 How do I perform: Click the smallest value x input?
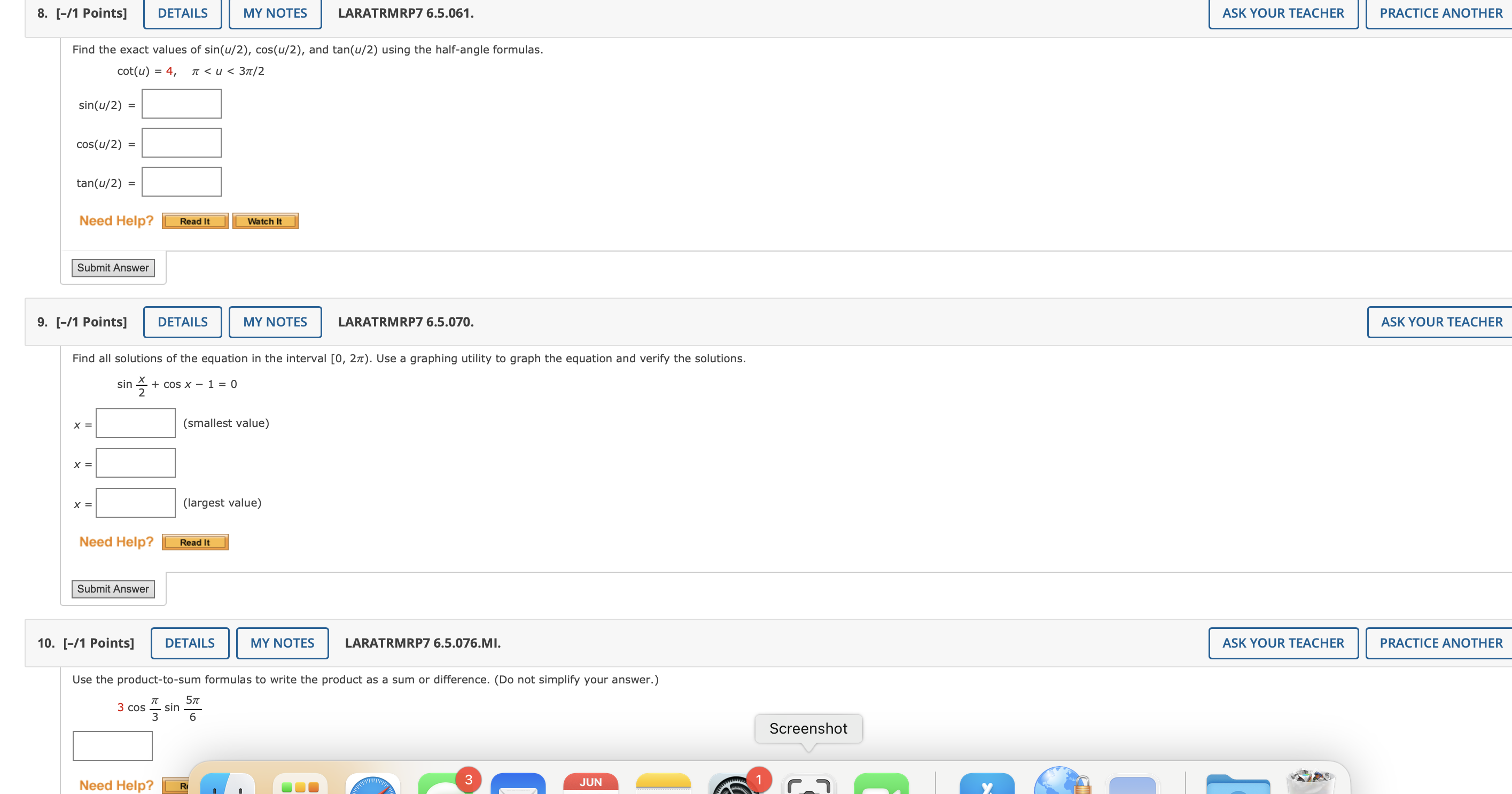(136, 423)
